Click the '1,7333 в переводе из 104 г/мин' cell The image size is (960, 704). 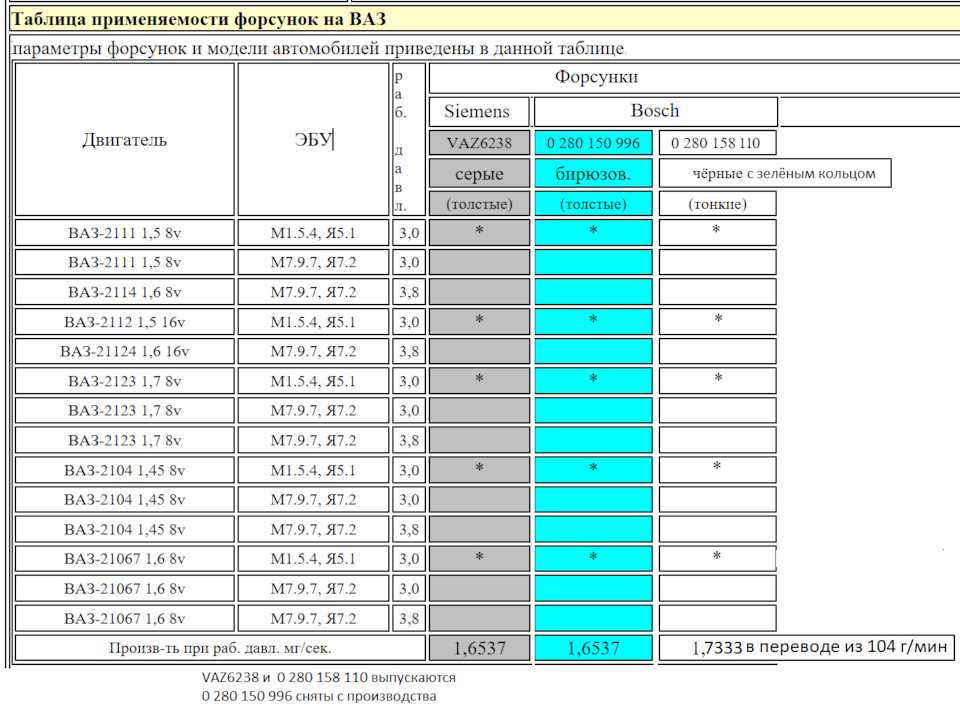coord(806,647)
